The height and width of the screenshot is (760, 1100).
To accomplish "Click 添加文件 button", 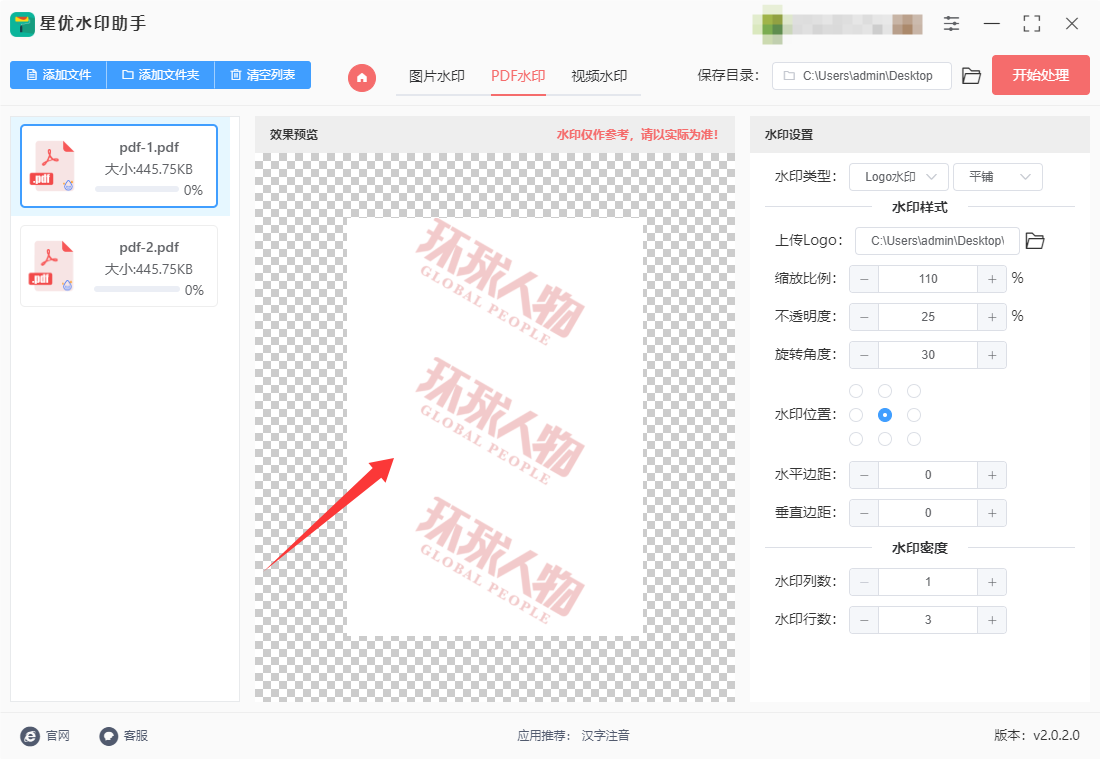I will click(58, 74).
